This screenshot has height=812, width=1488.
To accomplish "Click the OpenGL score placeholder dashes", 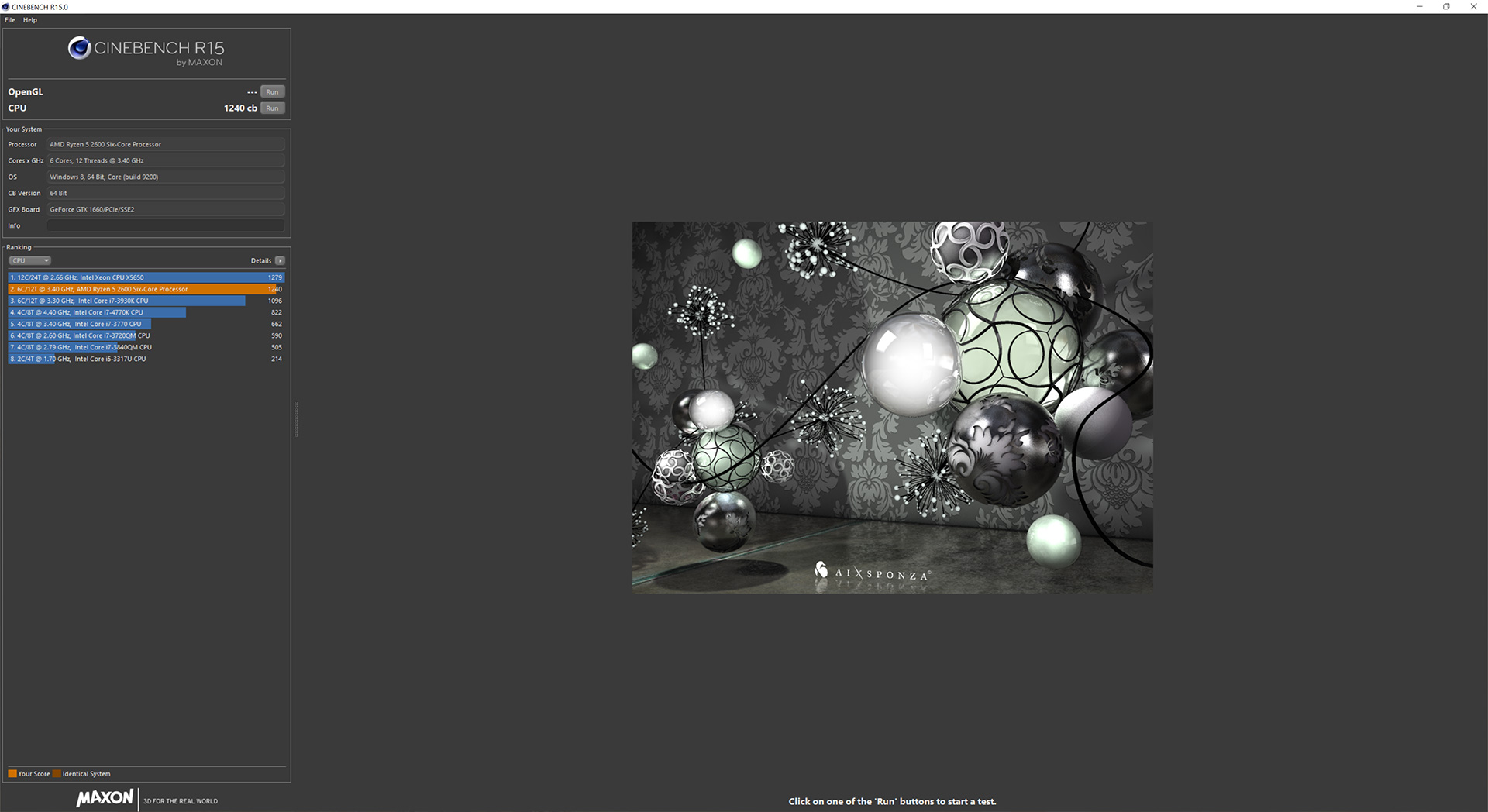I will [x=252, y=92].
